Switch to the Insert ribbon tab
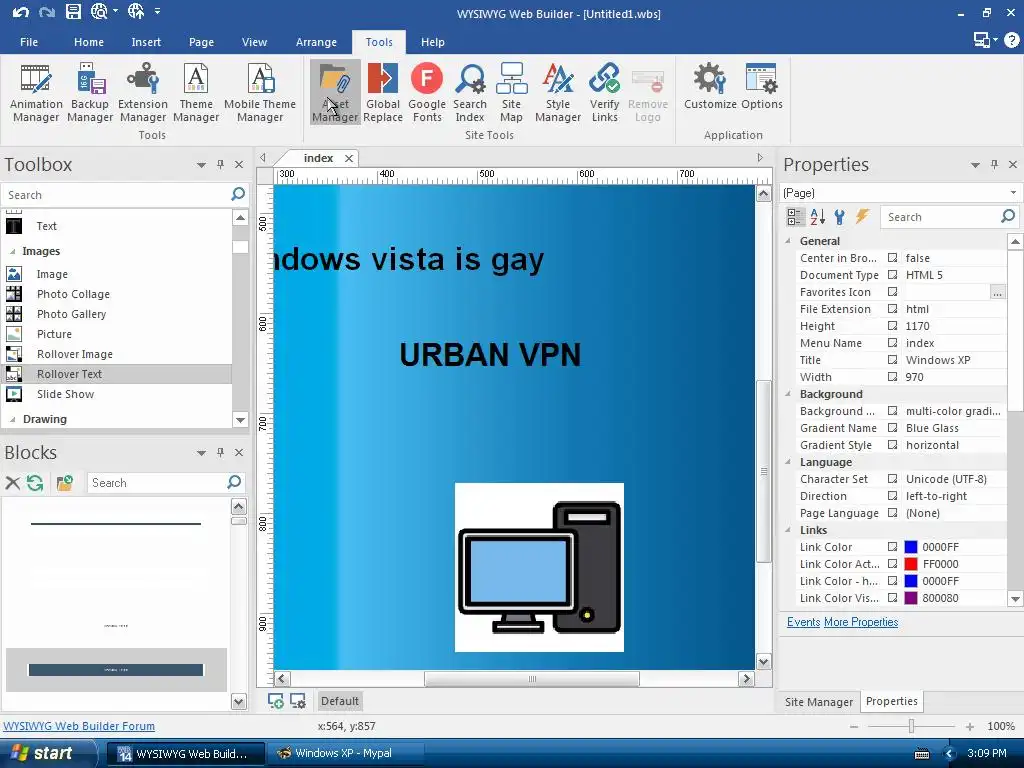 point(146,42)
